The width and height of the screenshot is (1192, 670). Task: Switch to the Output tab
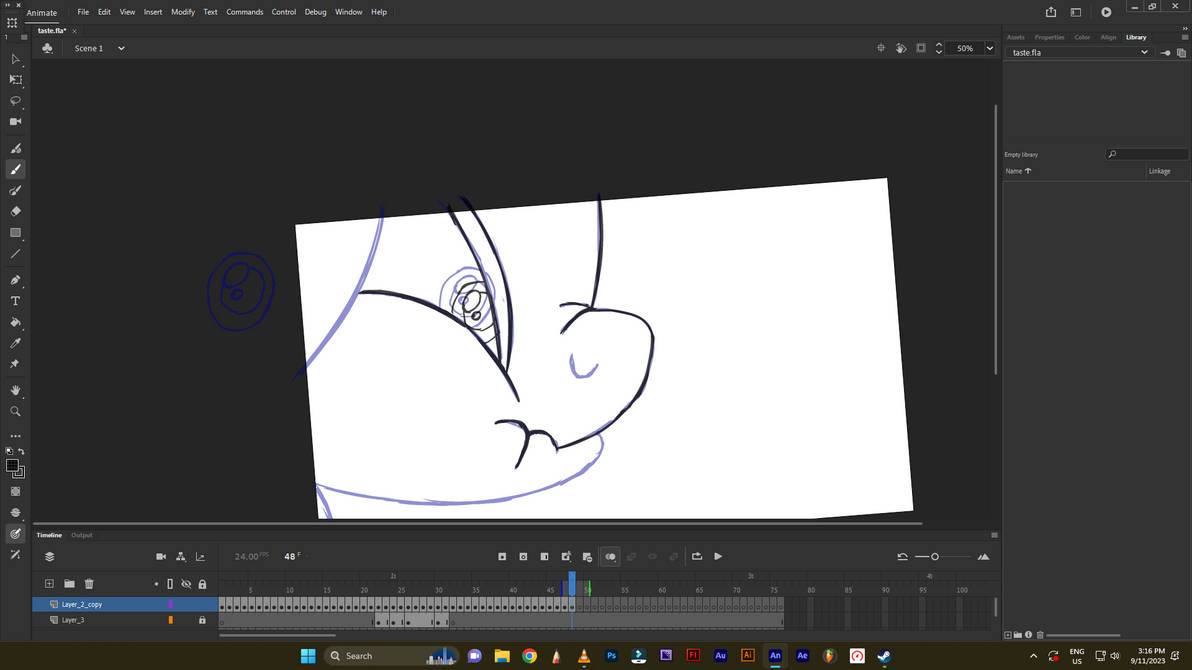point(81,535)
